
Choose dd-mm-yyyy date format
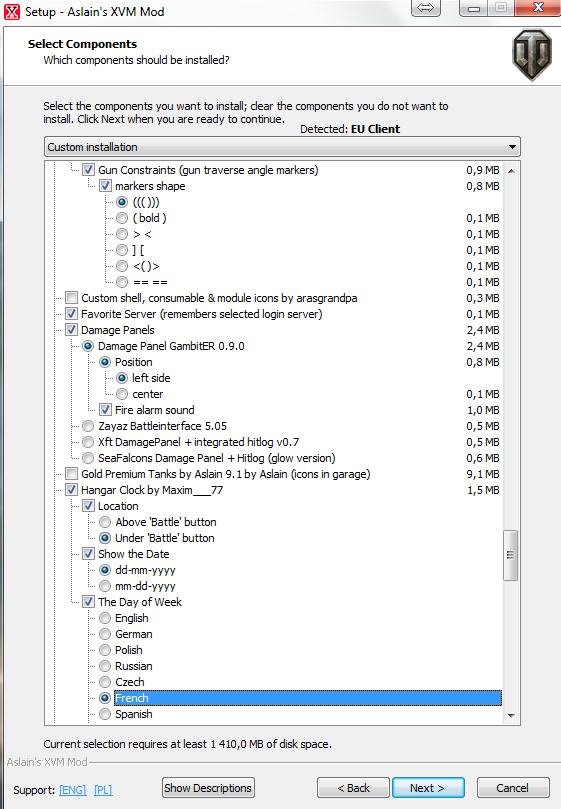(105, 570)
